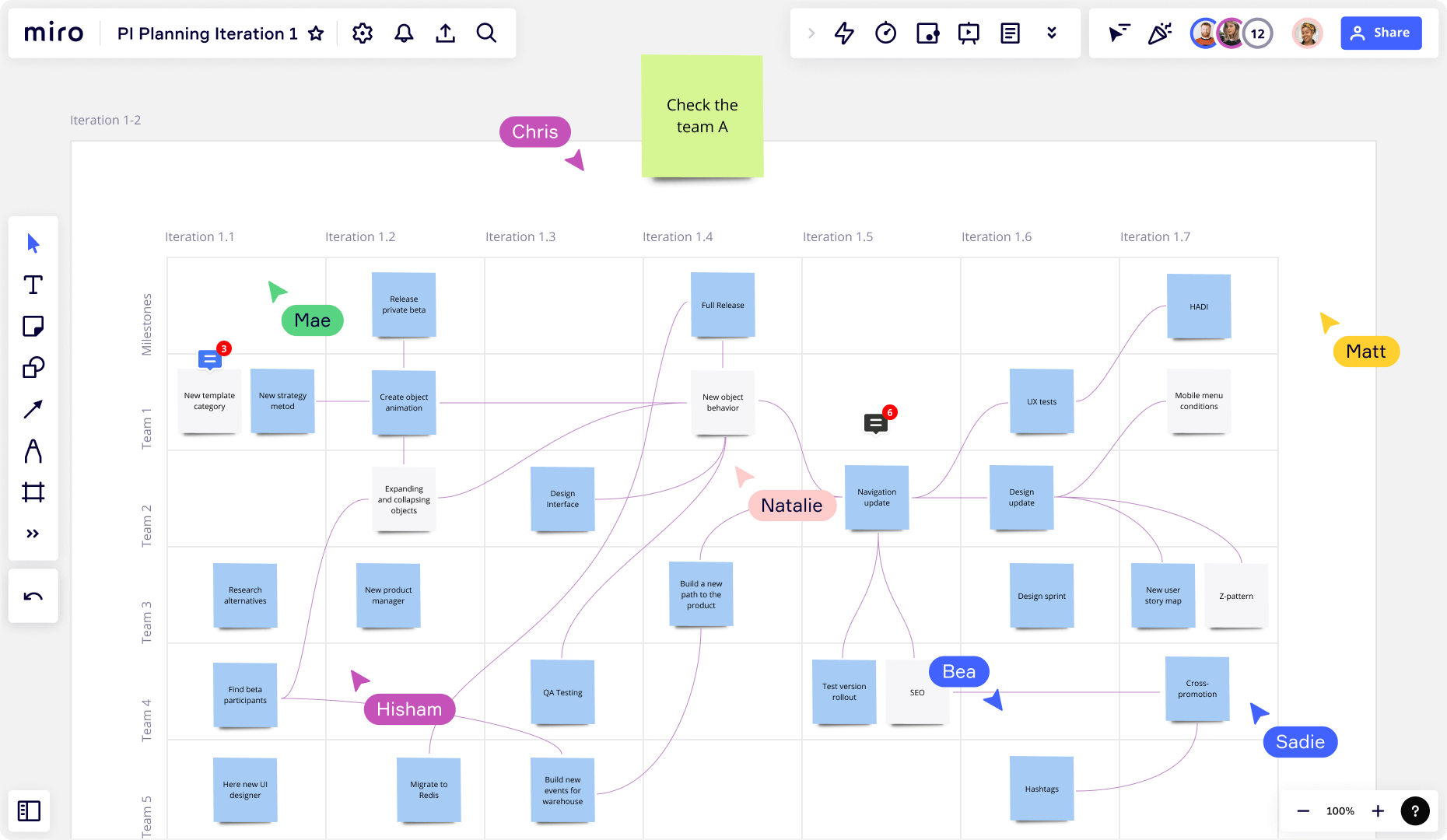Open the shapes tool
The height and width of the screenshot is (840, 1447).
click(x=33, y=368)
